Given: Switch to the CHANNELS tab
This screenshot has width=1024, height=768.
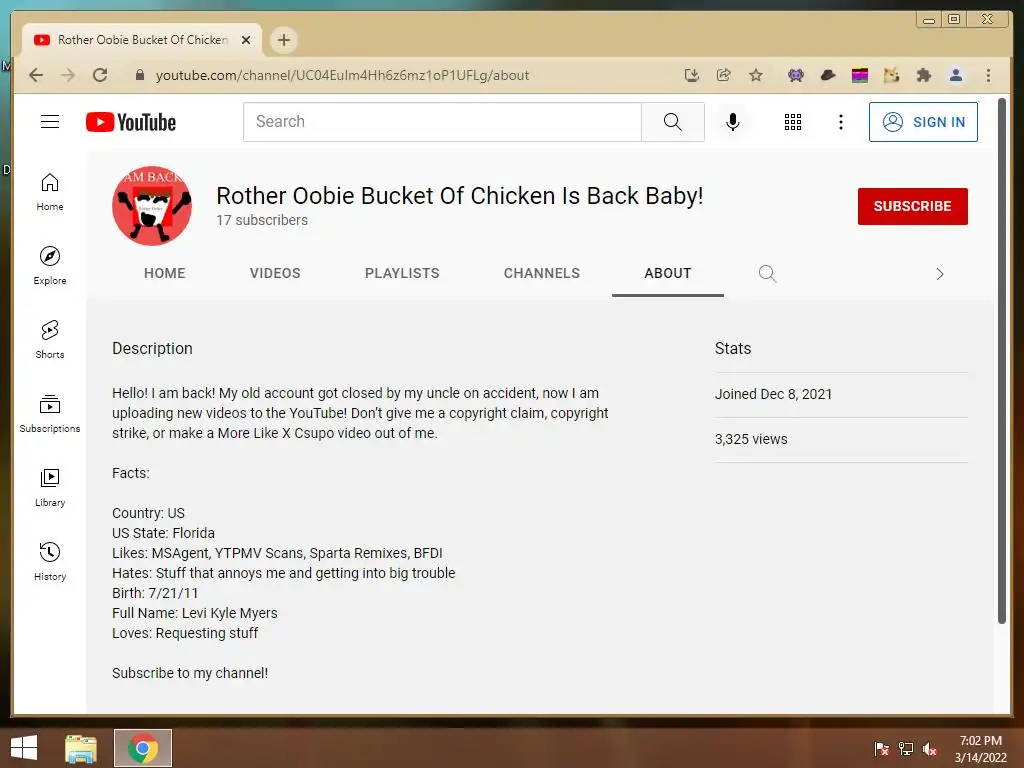Looking at the screenshot, I should pos(541,274).
